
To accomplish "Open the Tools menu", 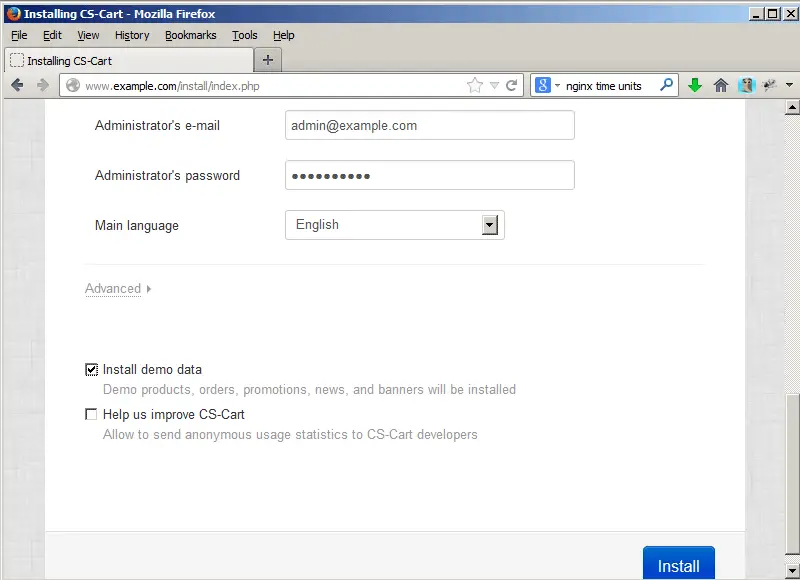I will tap(244, 35).
